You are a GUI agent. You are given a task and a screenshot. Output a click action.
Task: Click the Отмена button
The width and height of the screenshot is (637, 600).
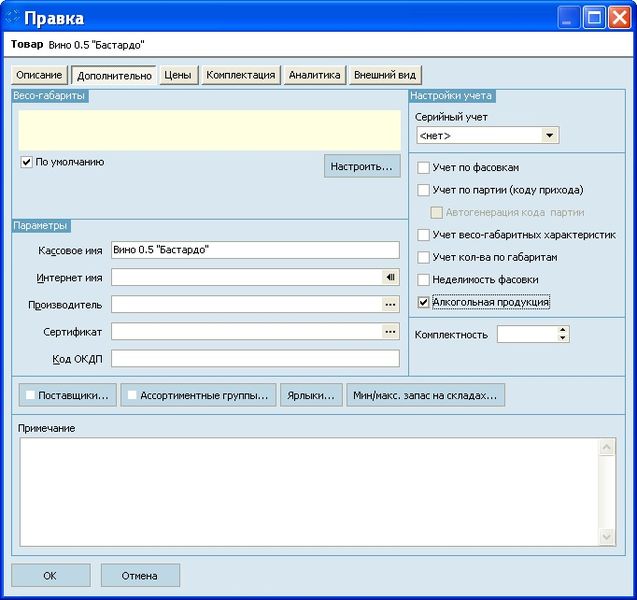point(140,575)
